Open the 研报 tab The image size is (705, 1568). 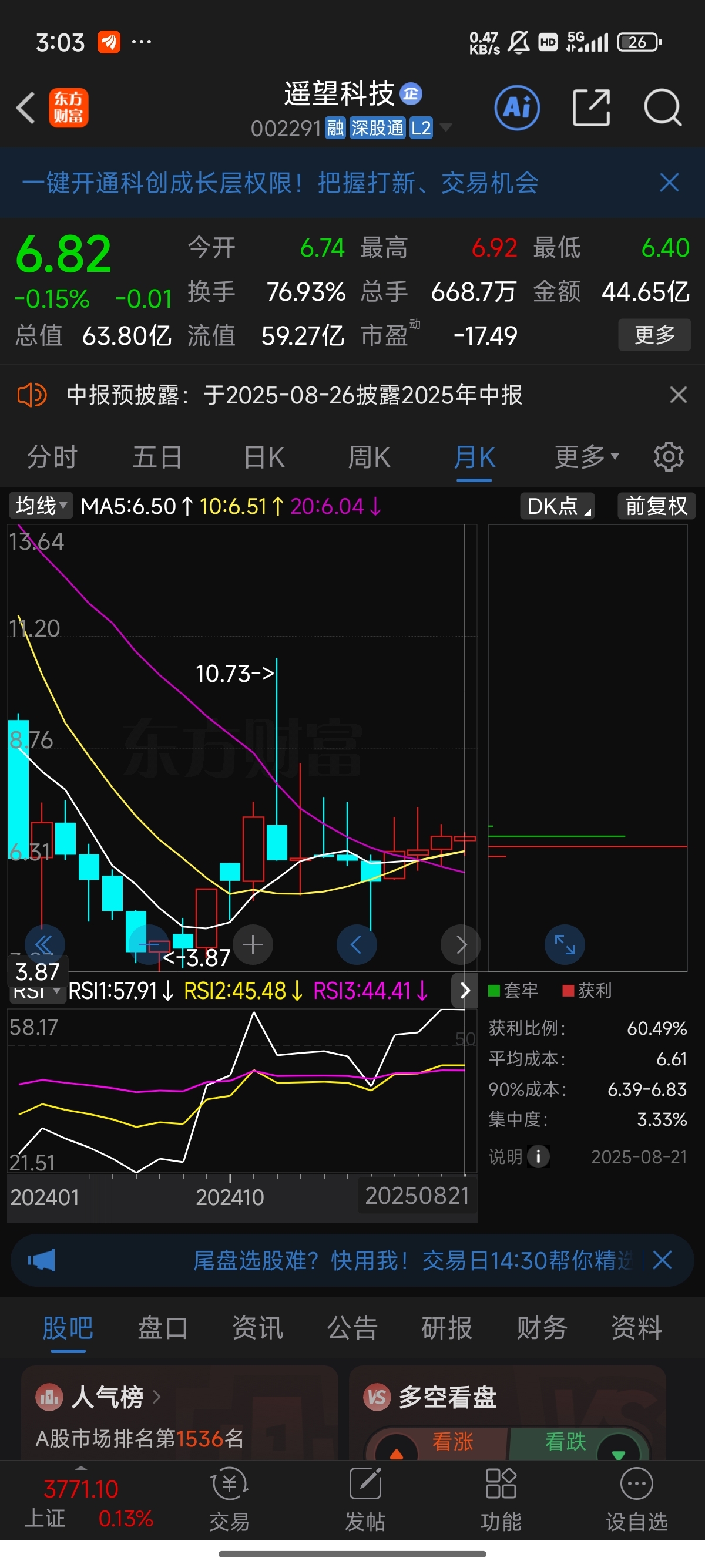[x=447, y=1328]
